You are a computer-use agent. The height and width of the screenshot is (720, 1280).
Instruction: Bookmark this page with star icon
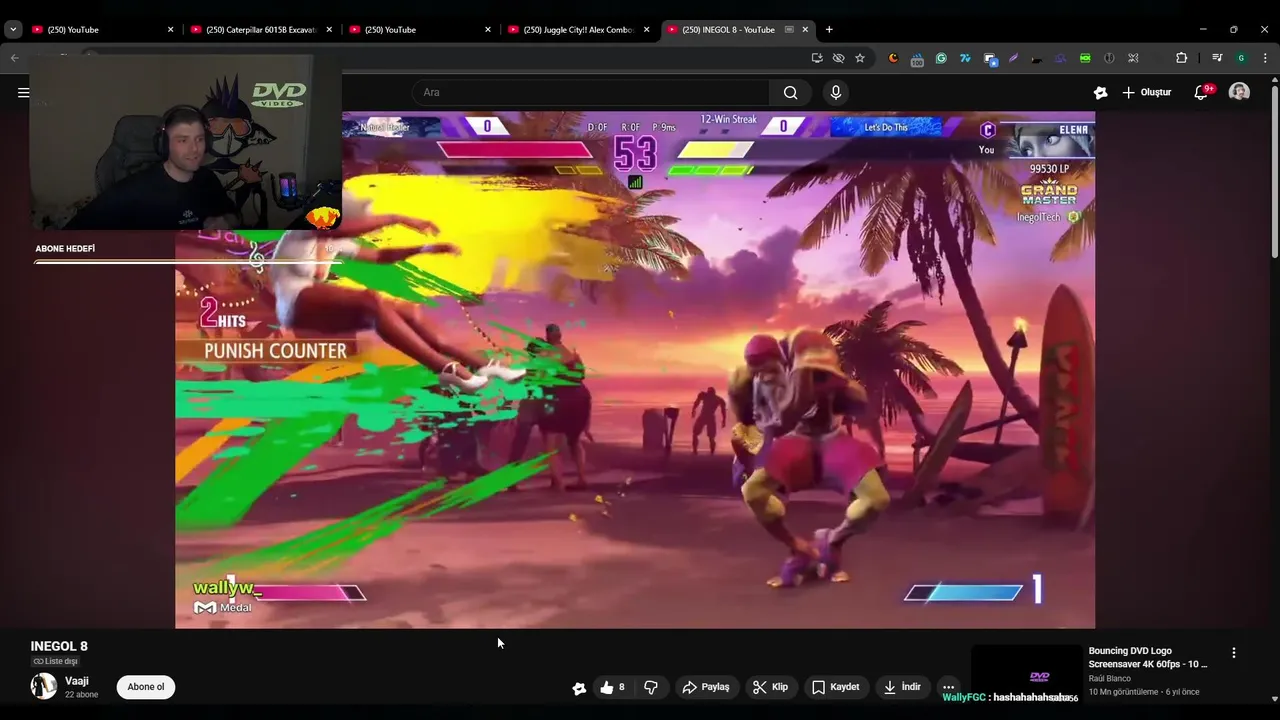[x=860, y=58]
